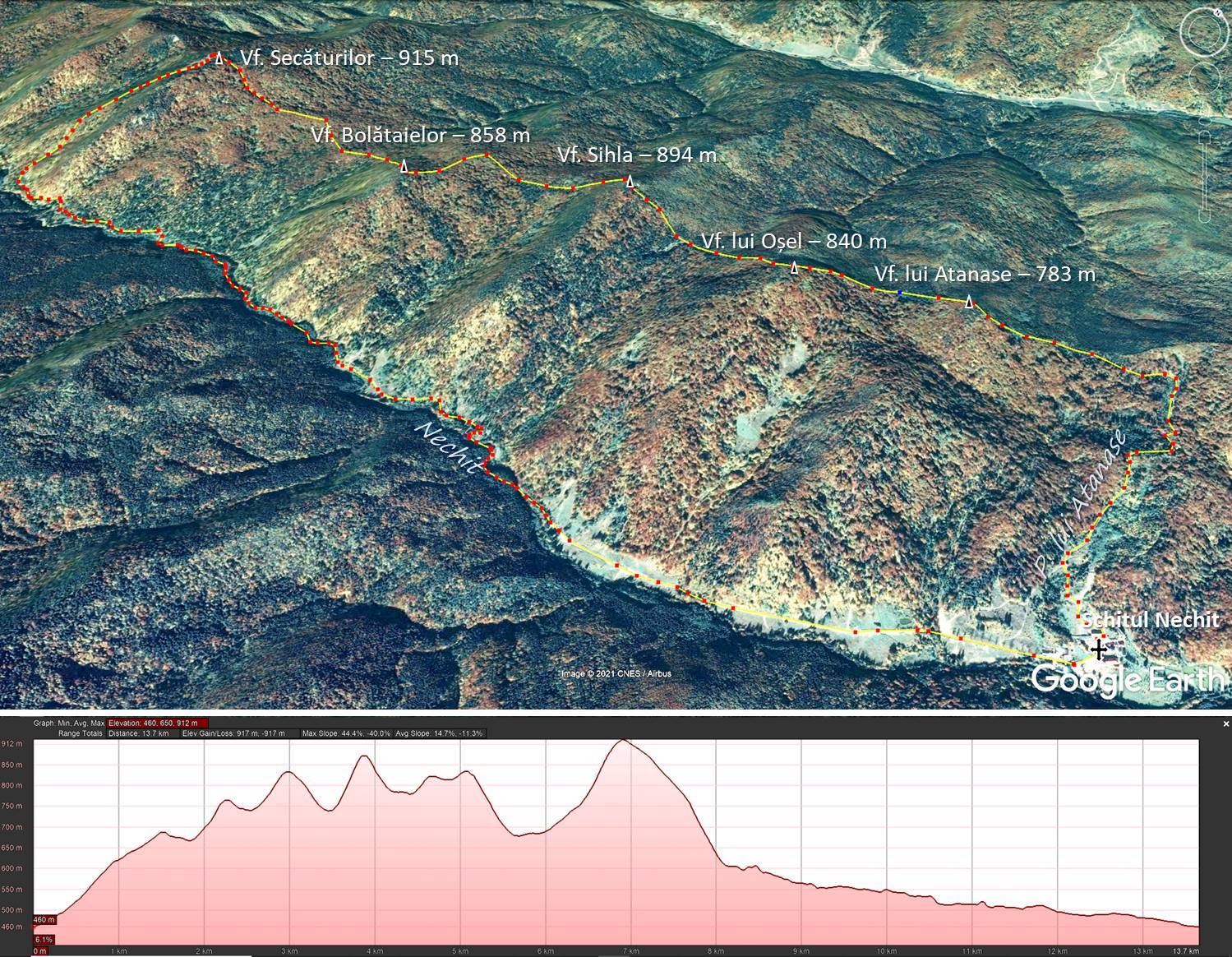Click the Schitul Nechit placemark cross
Image resolution: width=1232 pixels, height=957 pixels.
(x=1098, y=649)
